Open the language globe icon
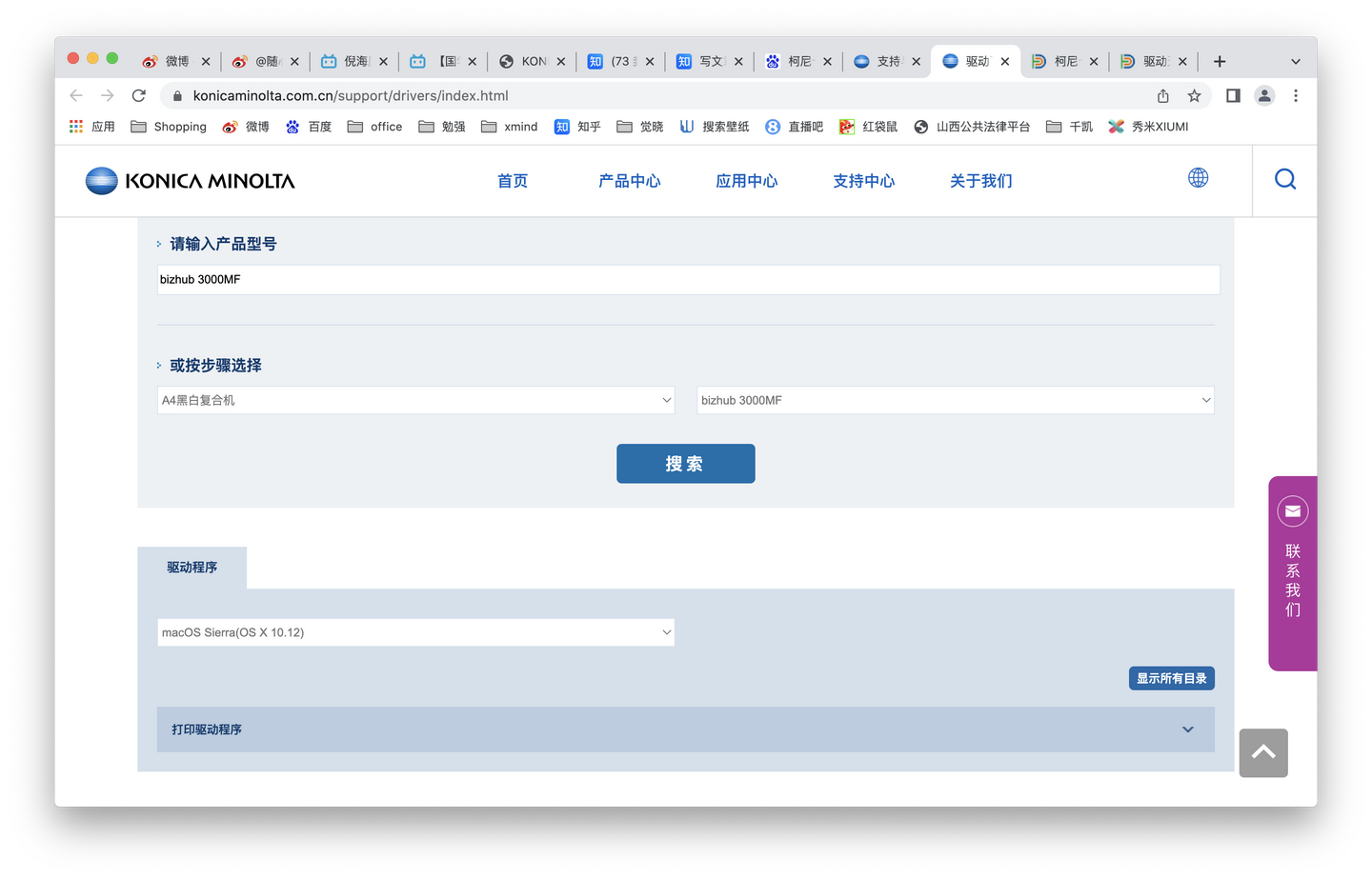This screenshot has width=1372, height=879. tap(1198, 178)
